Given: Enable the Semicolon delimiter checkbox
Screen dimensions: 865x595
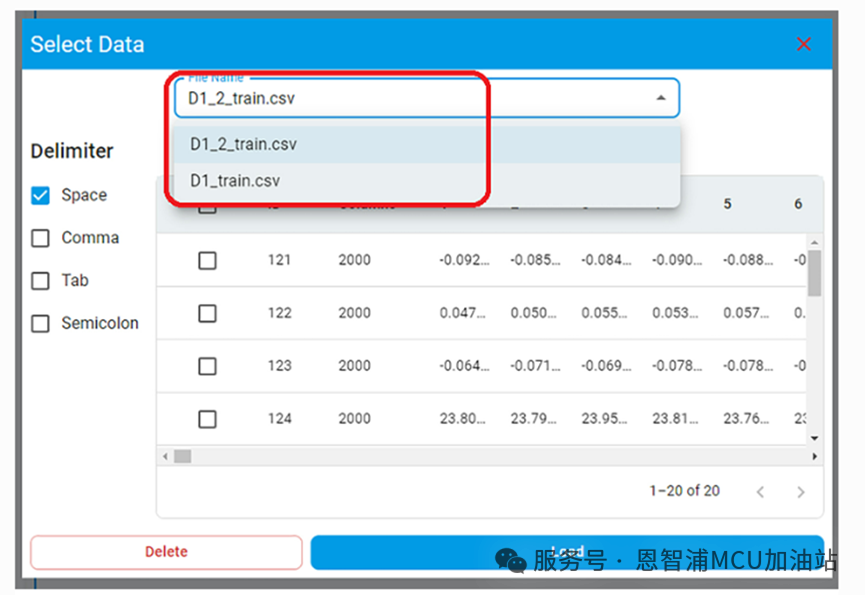Looking at the screenshot, I should click(40, 323).
